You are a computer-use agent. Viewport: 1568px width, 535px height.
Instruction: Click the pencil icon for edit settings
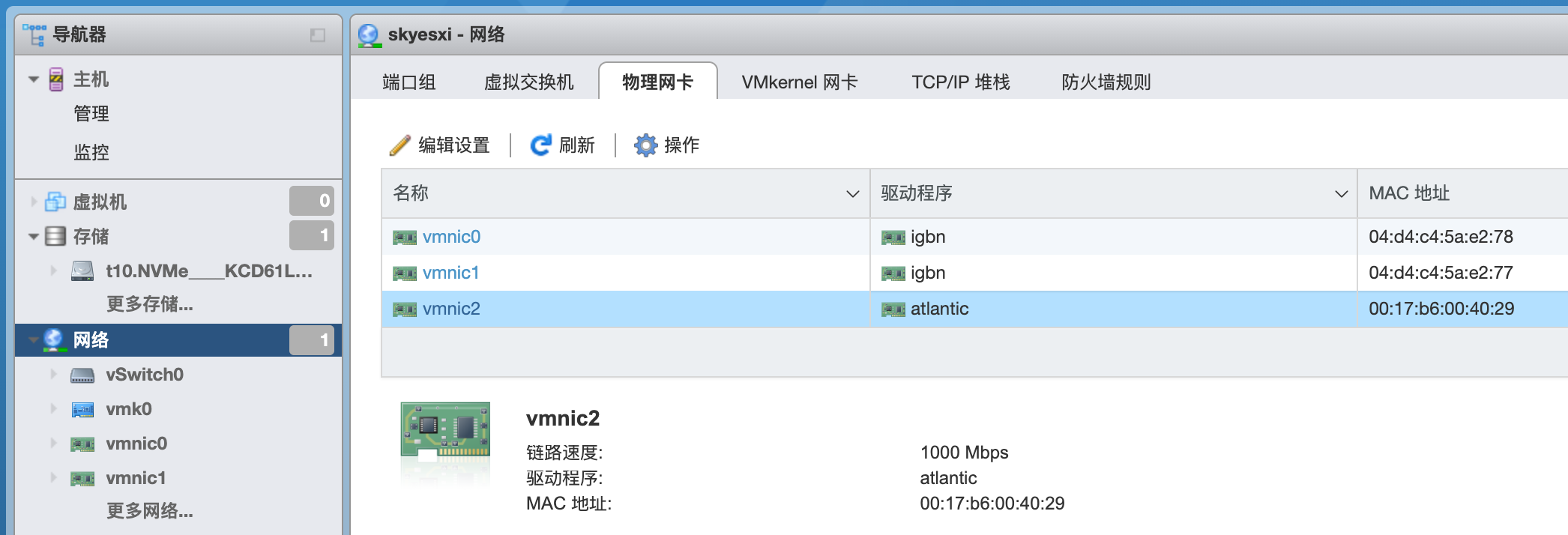pyautogui.click(x=399, y=145)
